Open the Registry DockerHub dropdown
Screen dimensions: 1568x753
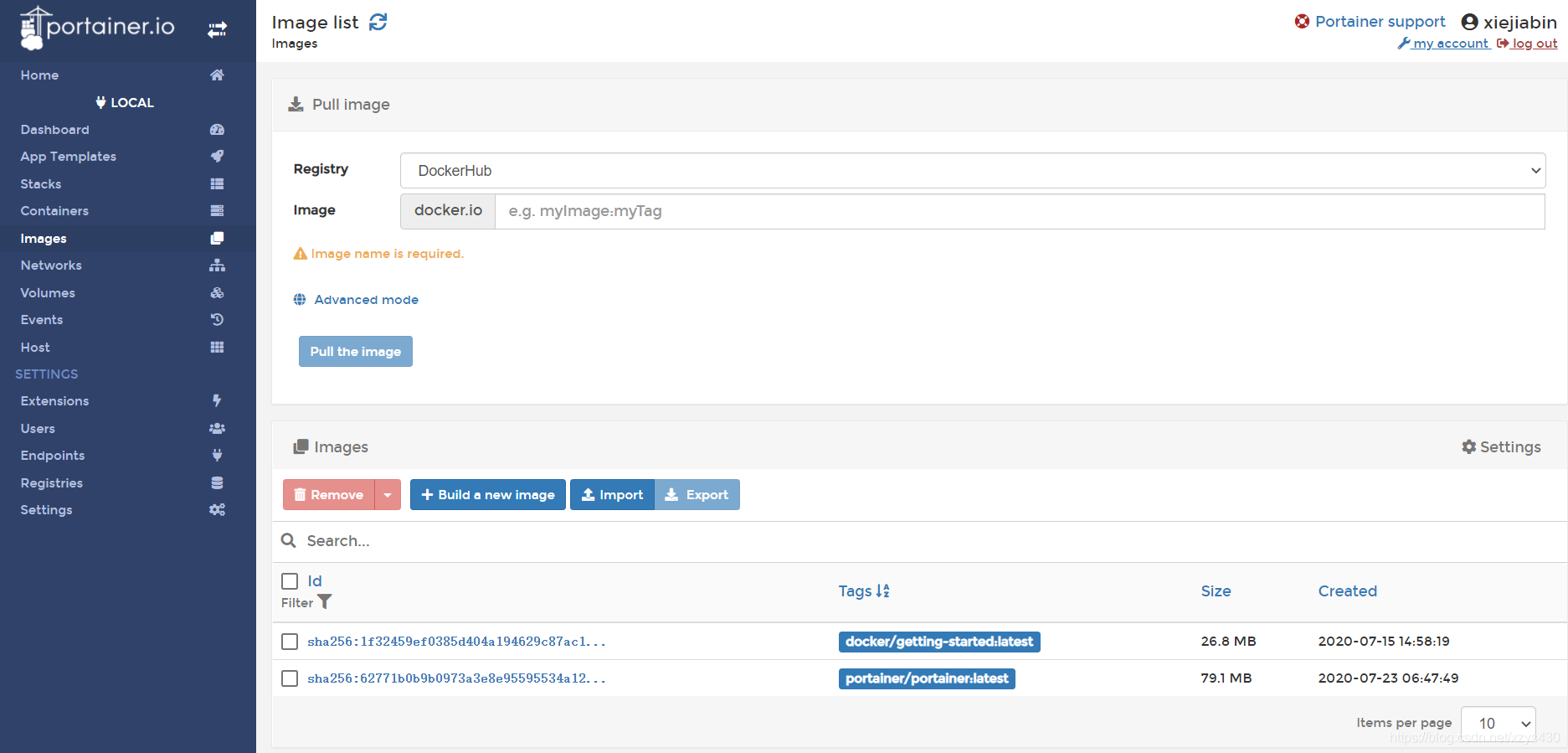point(973,171)
